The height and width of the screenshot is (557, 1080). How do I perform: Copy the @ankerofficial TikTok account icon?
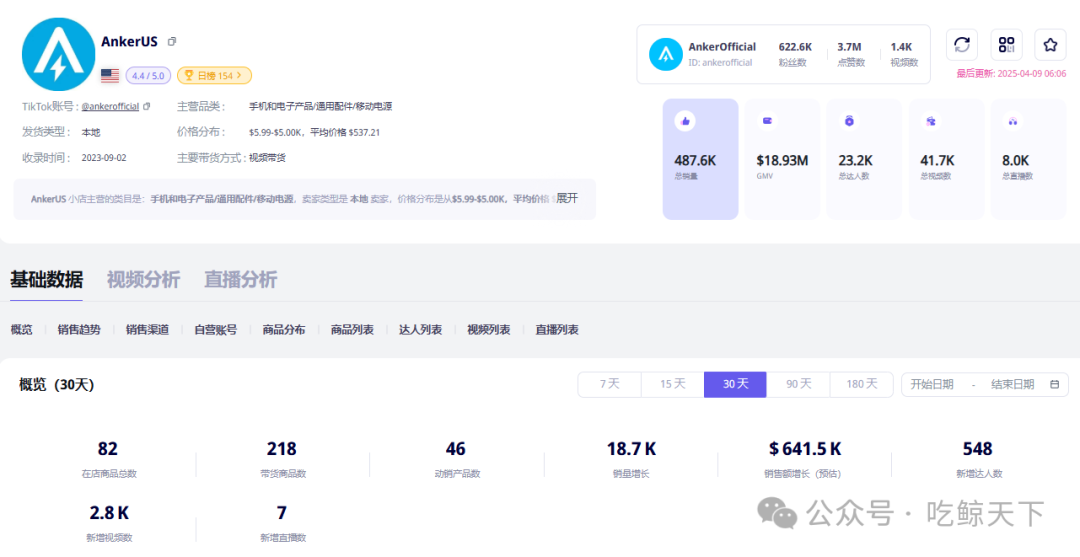[147, 107]
